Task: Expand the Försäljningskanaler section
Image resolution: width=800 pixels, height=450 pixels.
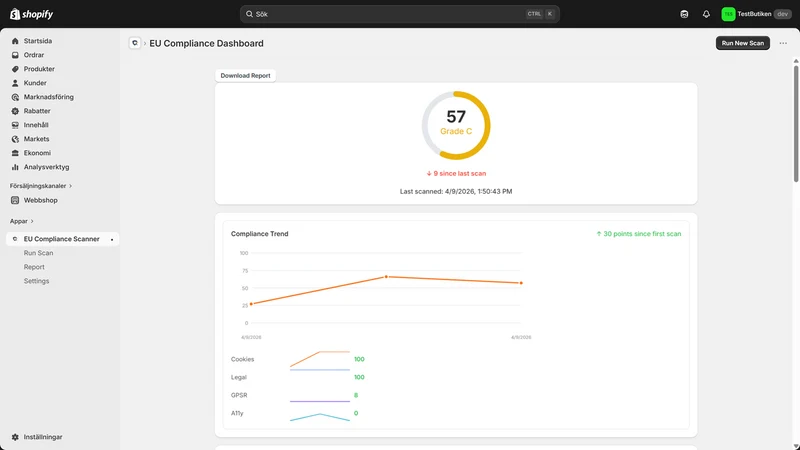Action: pyautogui.click(x=41, y=186)
